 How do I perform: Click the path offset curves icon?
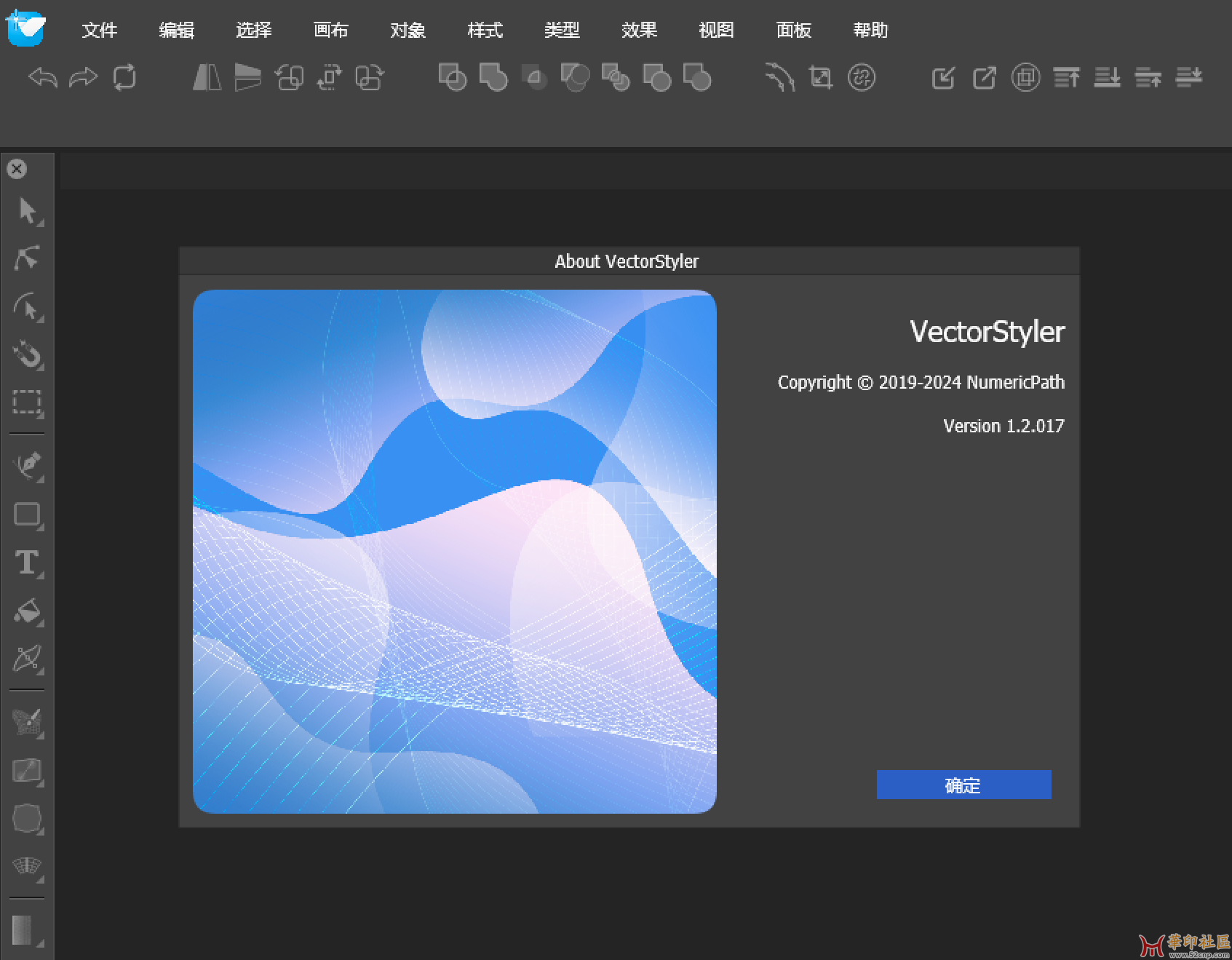[779, 77]
